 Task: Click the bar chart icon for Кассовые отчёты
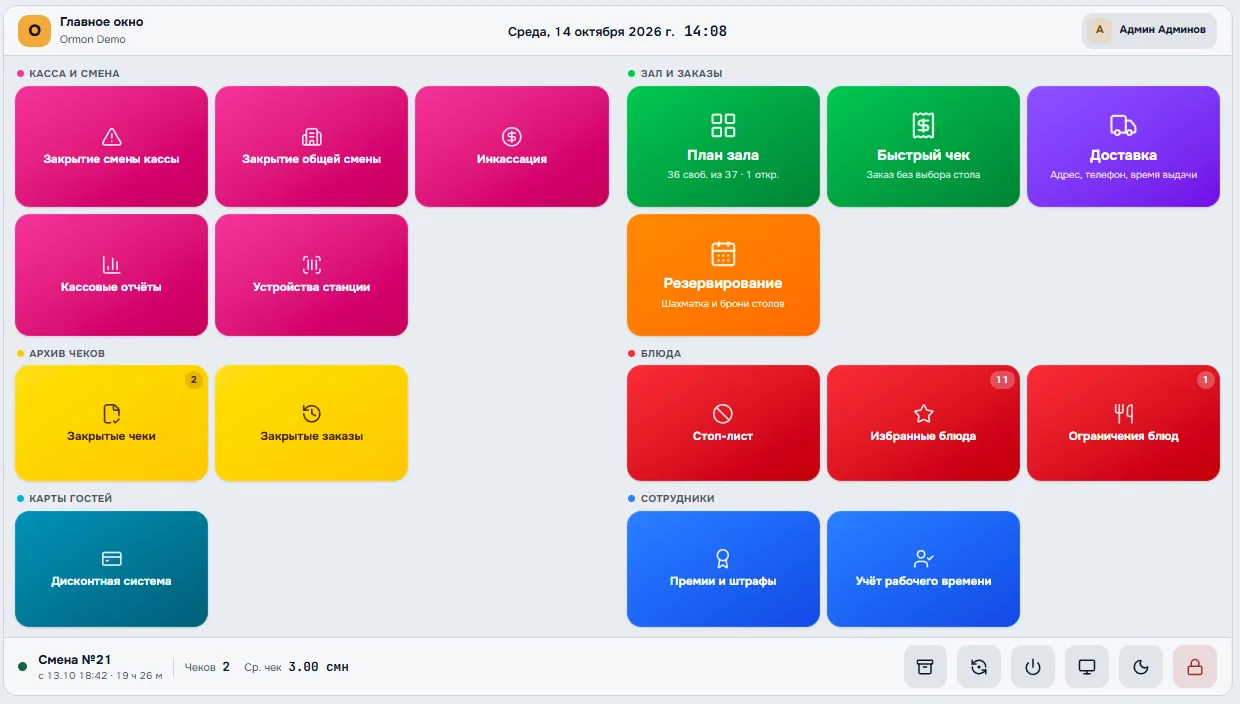pos(111,264)
